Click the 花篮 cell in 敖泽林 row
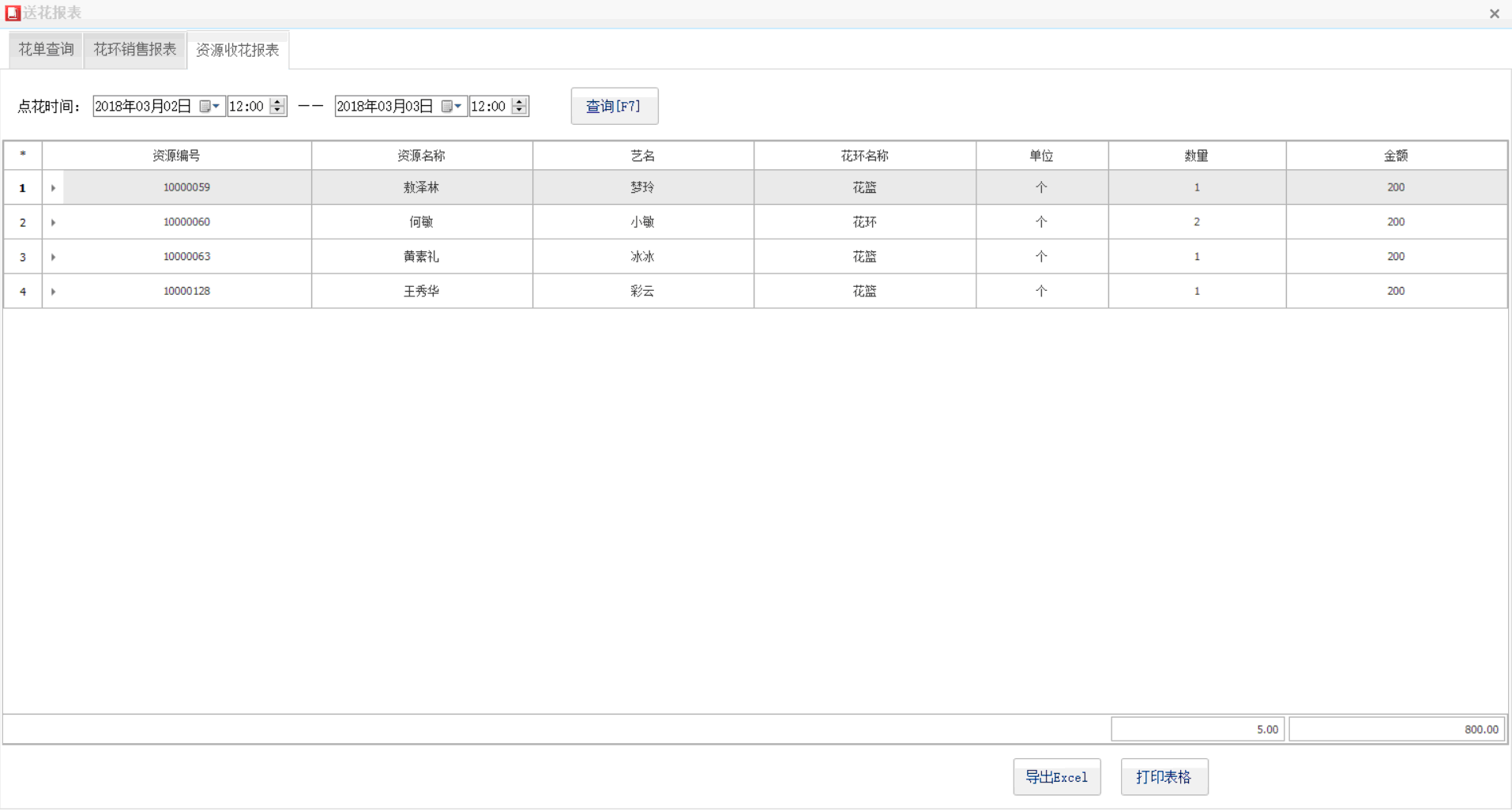This screenshot has height=811, width=1512. (865, 187)
